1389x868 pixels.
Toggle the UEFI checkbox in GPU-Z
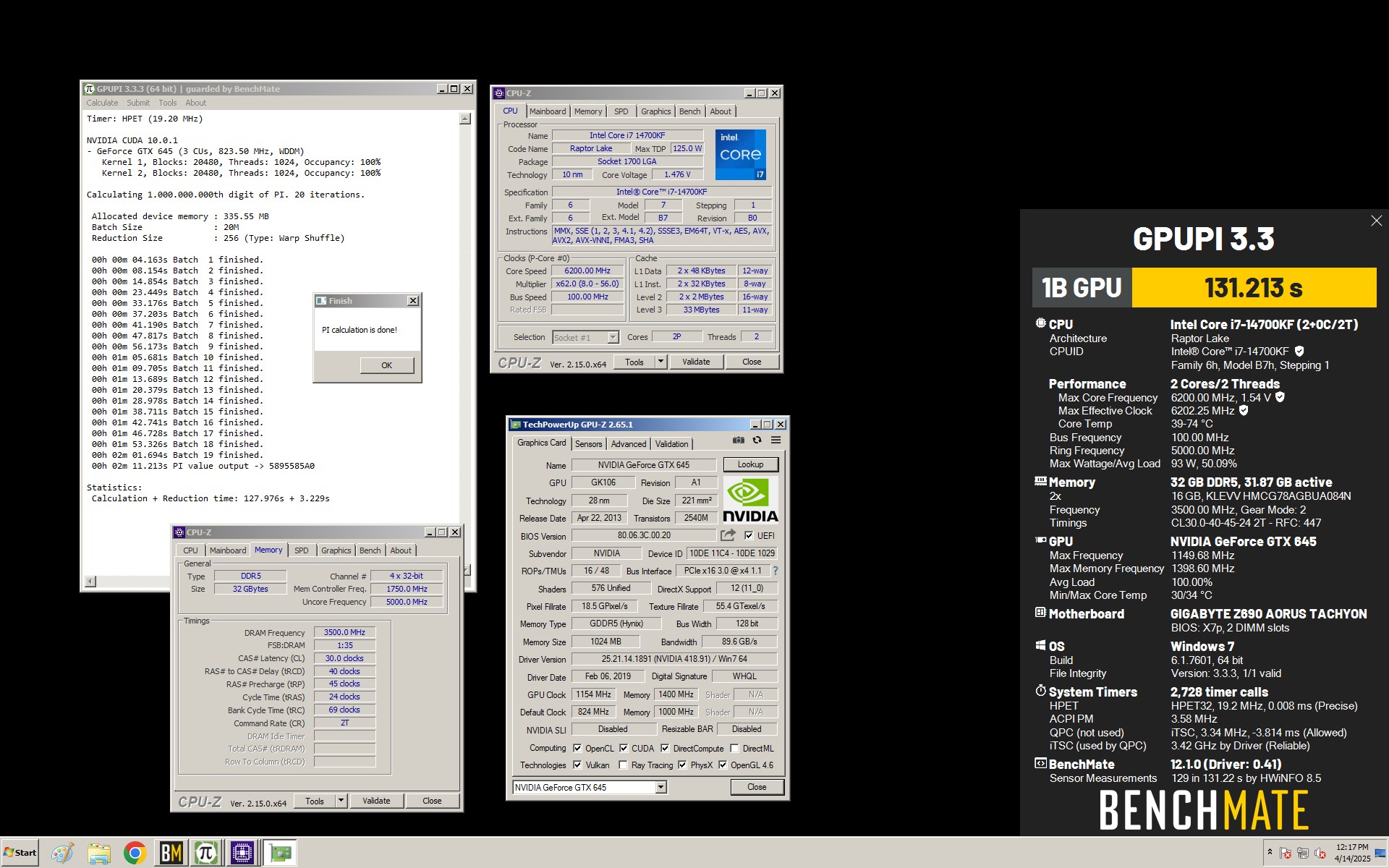749,535
